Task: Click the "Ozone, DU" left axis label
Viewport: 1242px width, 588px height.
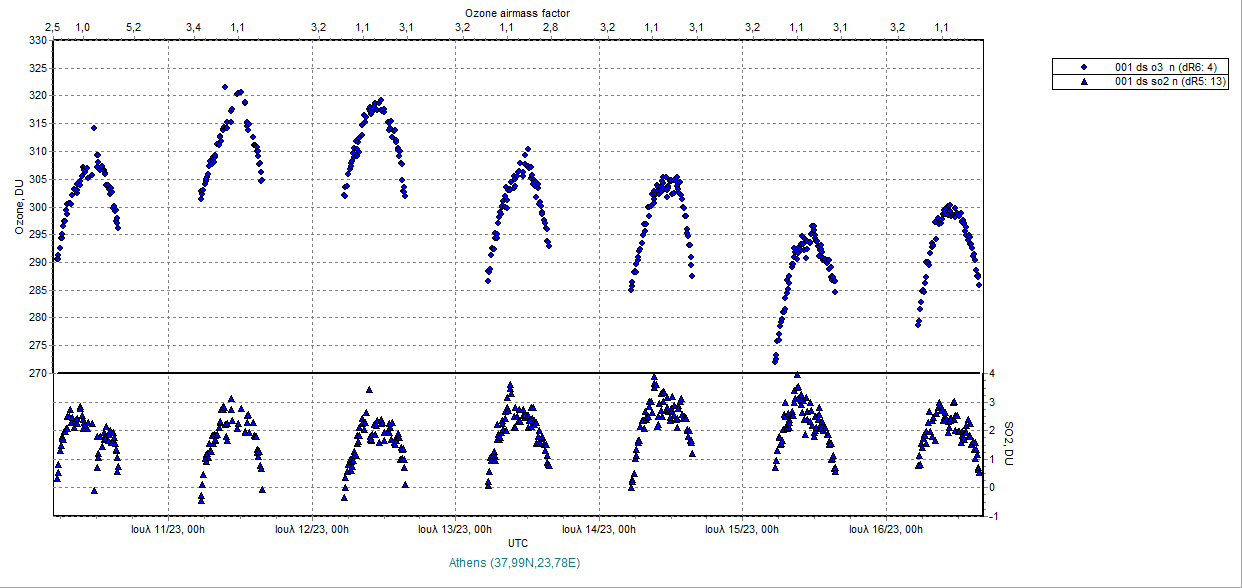Action: click(19, 205)
